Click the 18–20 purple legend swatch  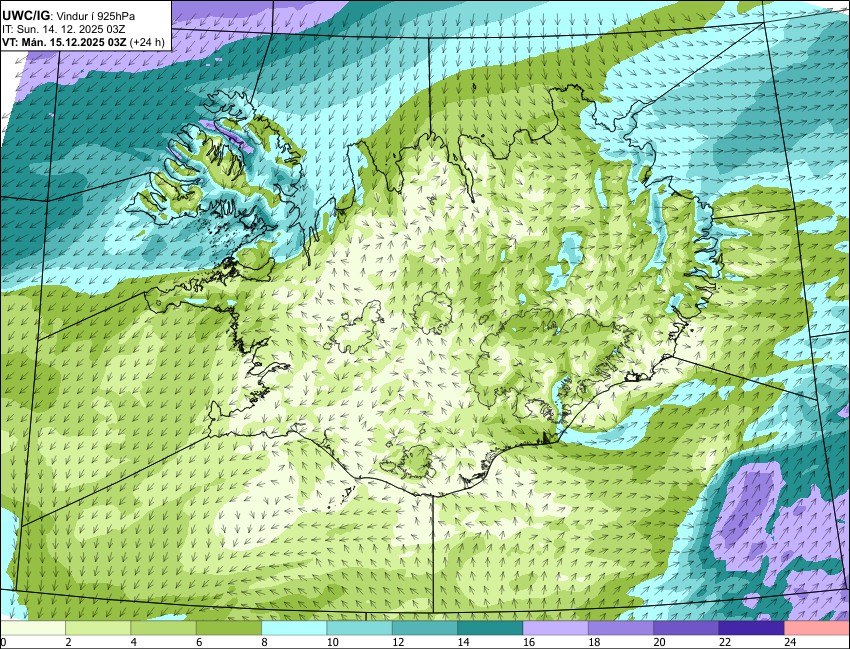621,628
